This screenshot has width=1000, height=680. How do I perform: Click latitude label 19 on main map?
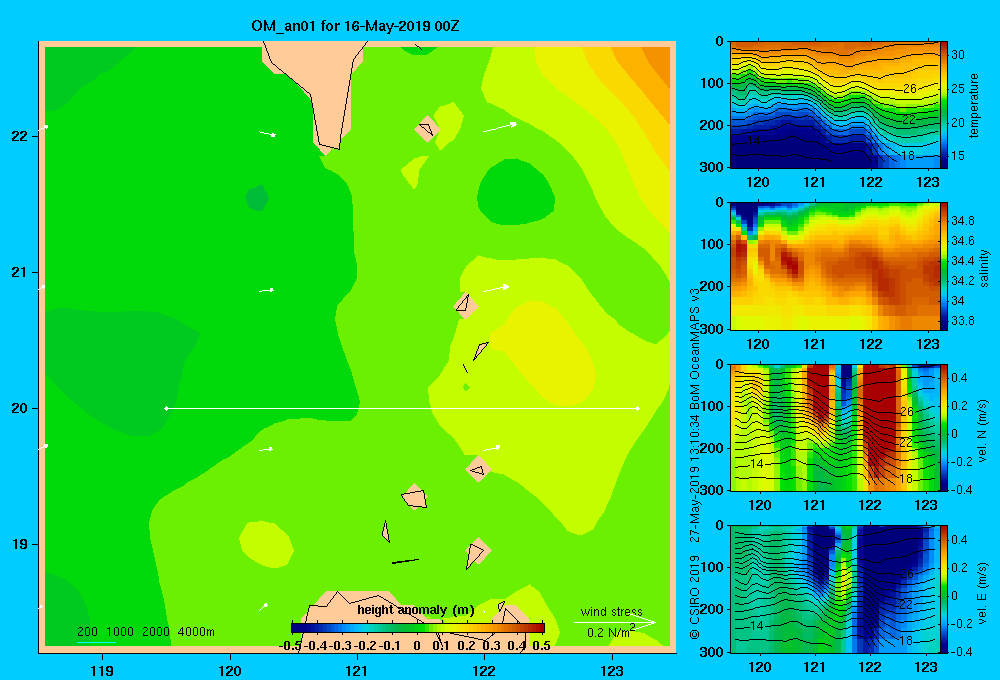pyautogui.click(x=20, y=544)
